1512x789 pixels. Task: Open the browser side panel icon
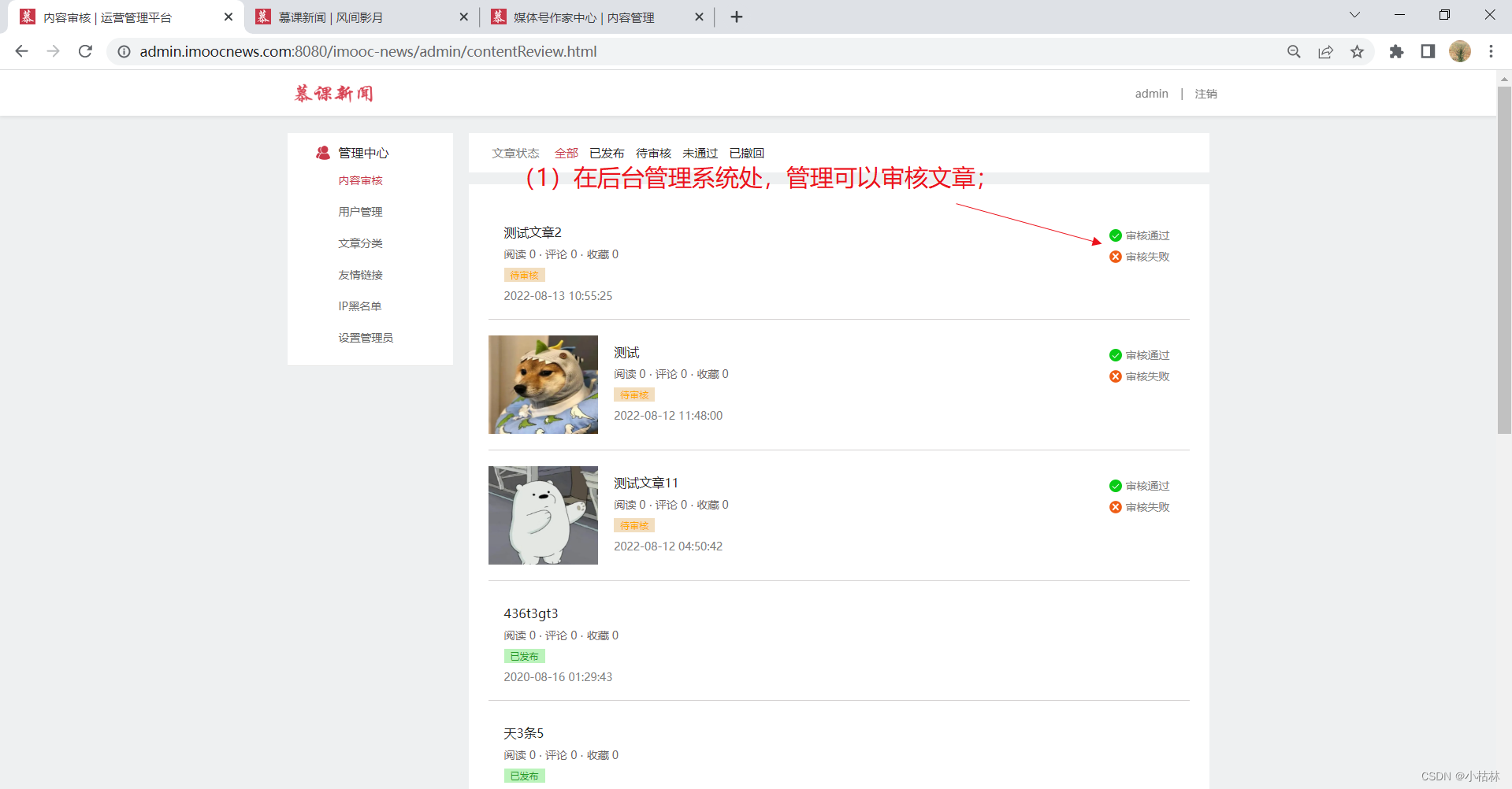point(1428,51)
